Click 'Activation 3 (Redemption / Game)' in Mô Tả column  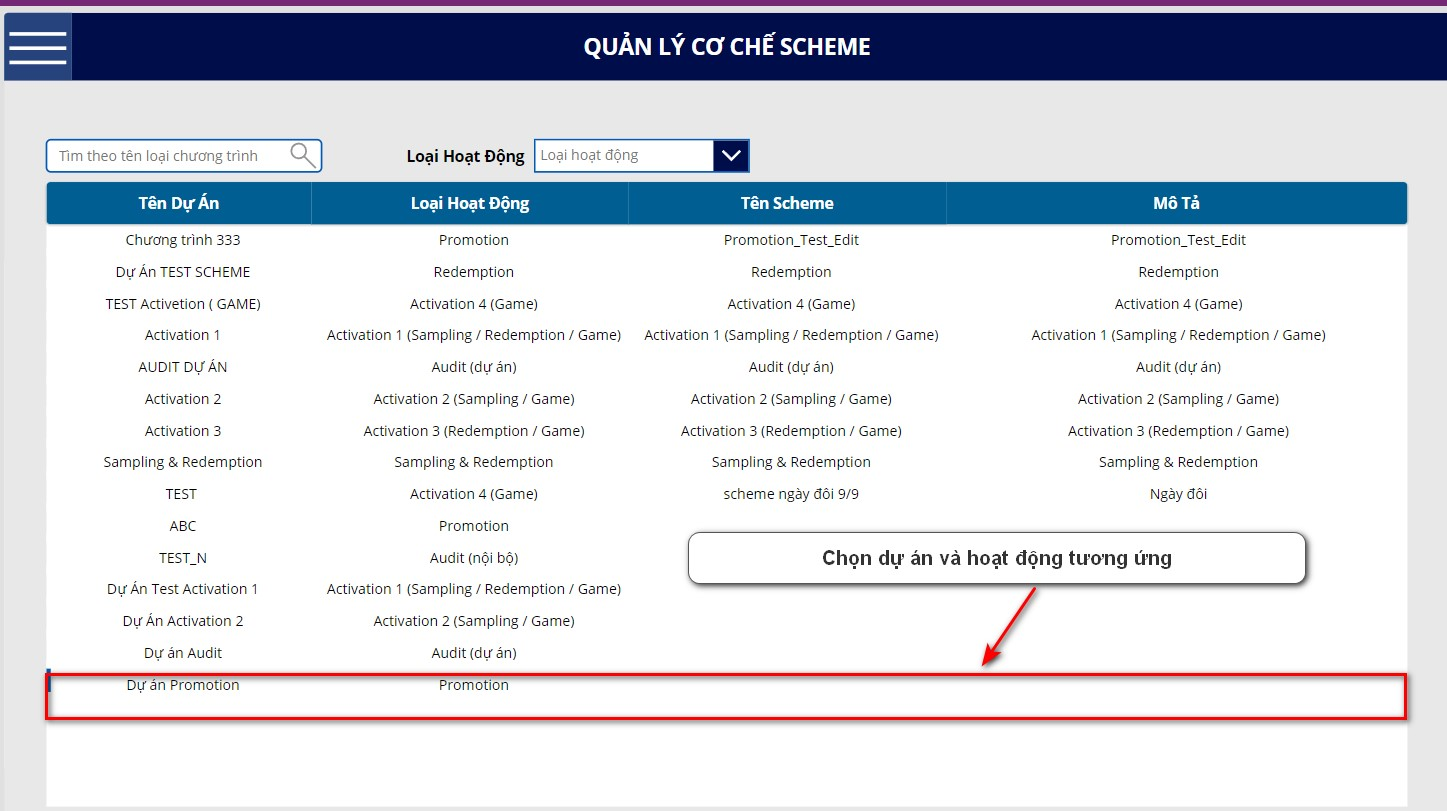click(x=1178, y=431)
